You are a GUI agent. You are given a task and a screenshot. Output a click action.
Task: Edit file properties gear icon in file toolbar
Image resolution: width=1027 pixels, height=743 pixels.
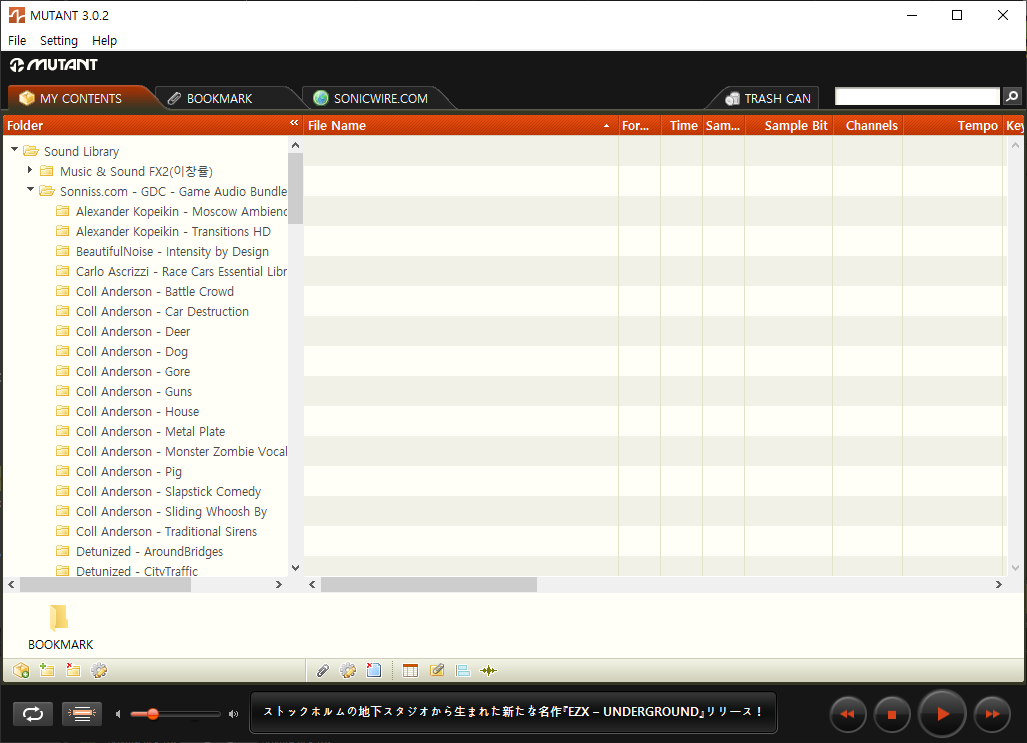(x=348, y=670)
